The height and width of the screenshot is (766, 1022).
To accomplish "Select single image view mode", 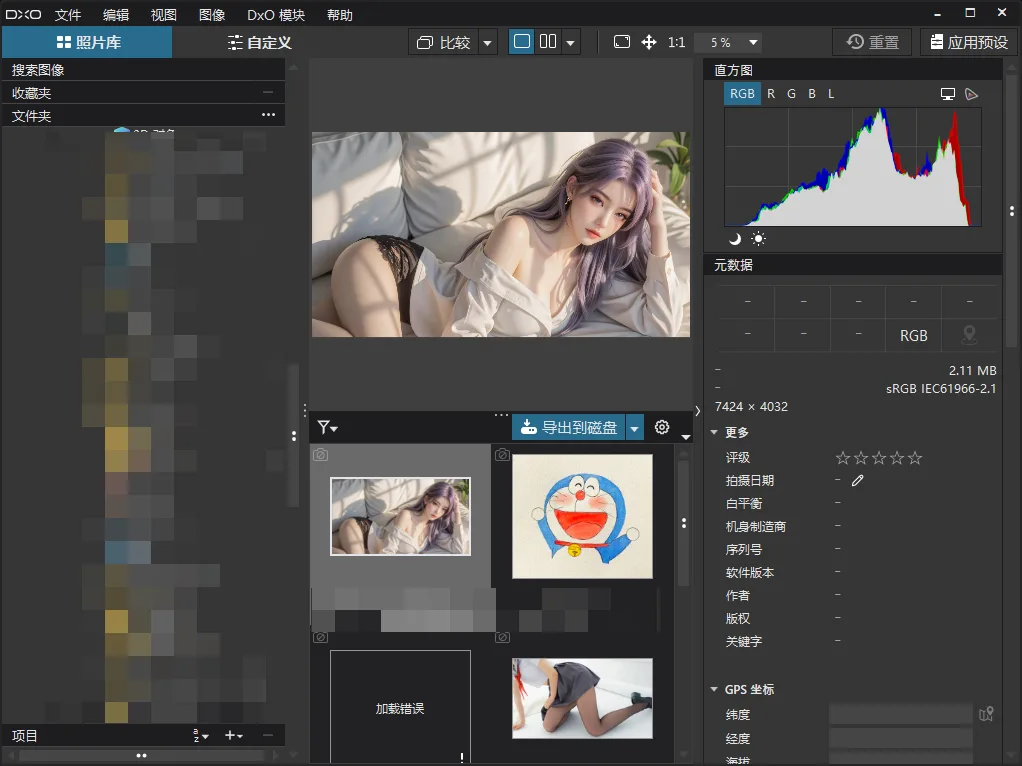I will (521, 42).
